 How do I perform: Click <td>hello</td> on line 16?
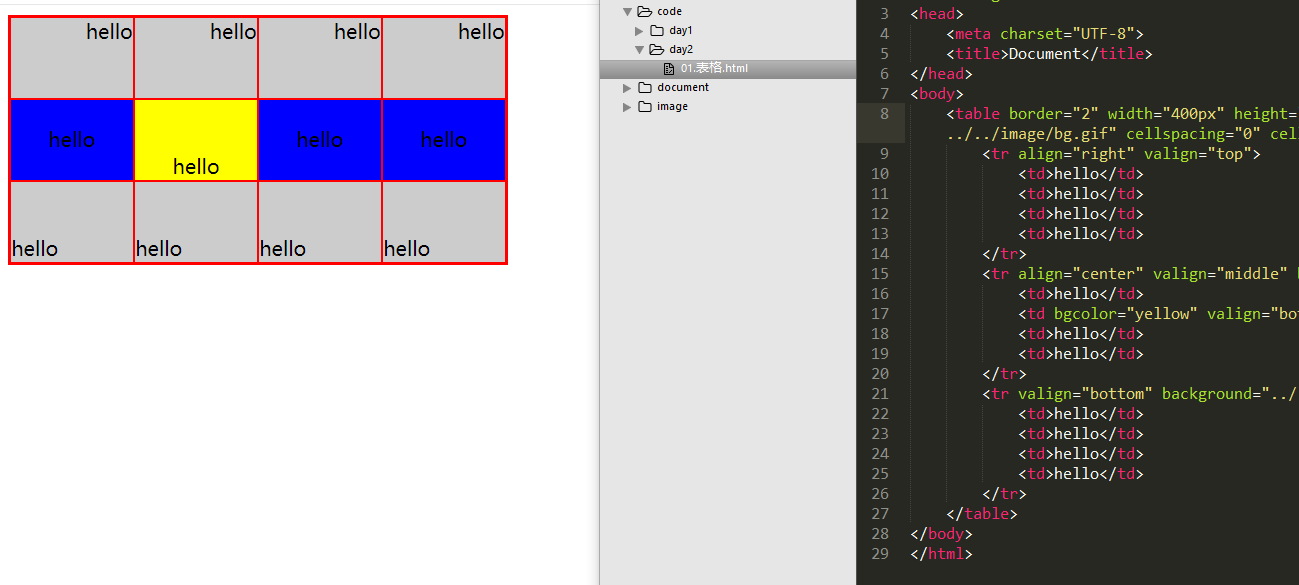pyautogui.click(x=1081, y=294)
